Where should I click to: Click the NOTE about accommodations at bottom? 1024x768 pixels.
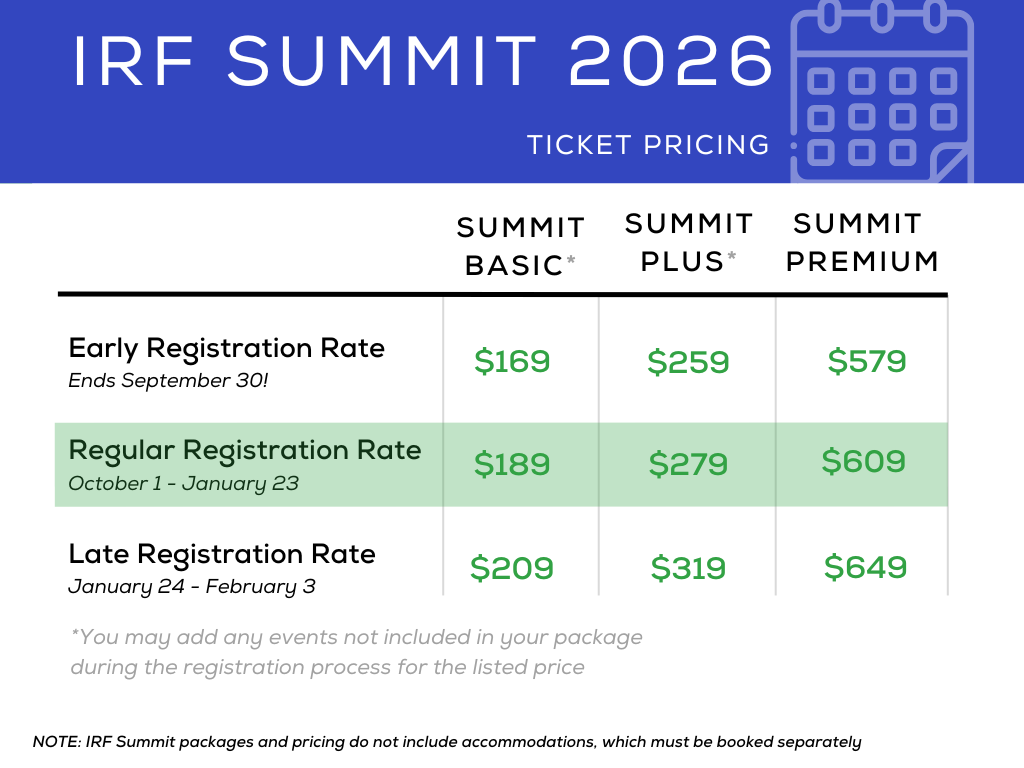(447, 742)
